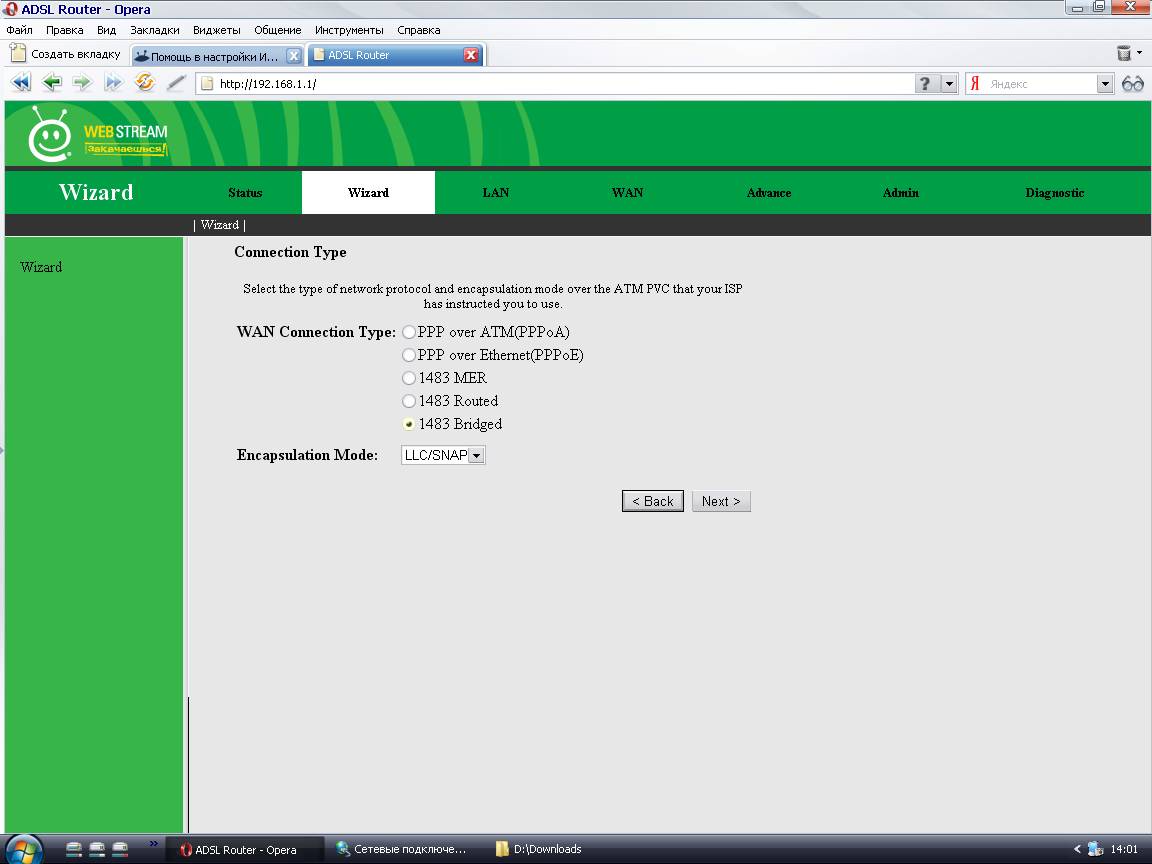Viewport: 1152px width, 864px height.
Task: Click the wand pencil icon in toolbar
Action: pyautogui.click(x=176, y=83)
